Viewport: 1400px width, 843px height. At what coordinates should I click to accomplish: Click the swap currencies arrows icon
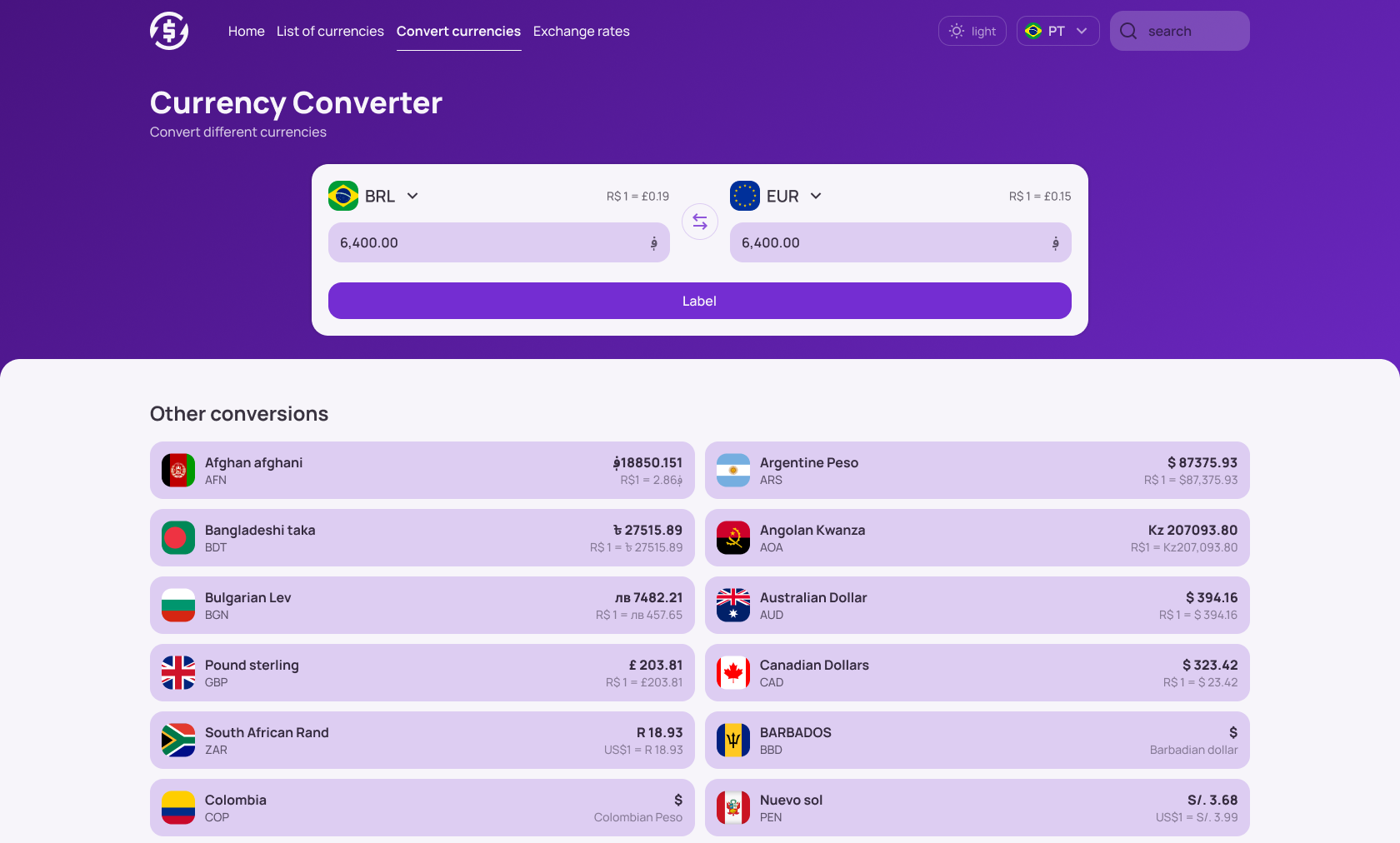click(x=699, y=222)
